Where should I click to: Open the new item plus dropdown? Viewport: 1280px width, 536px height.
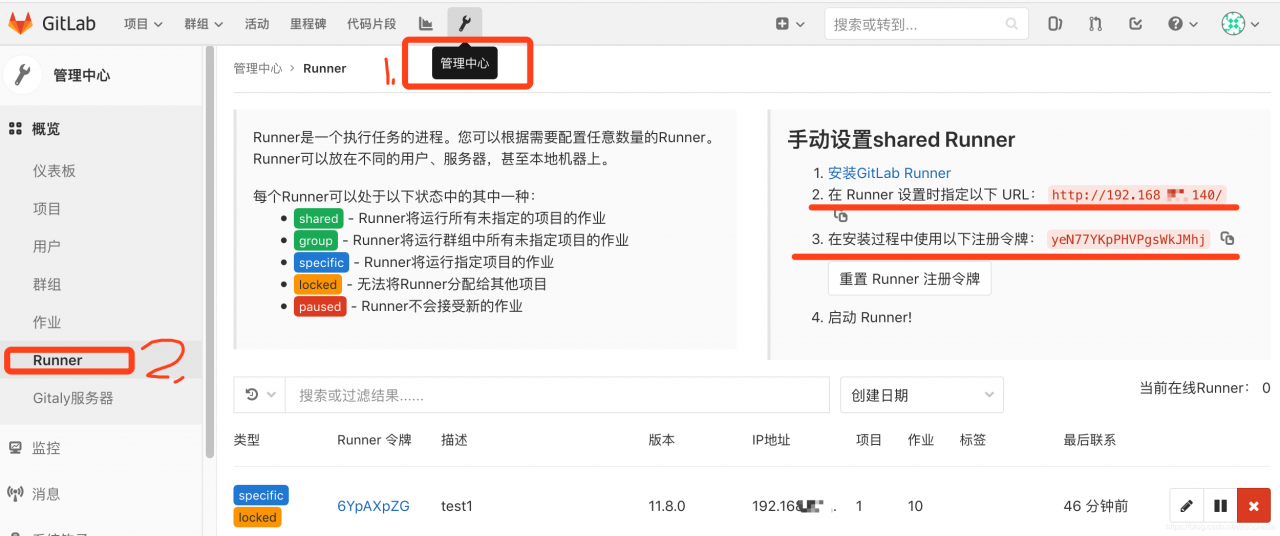click(x=788, y=24)
